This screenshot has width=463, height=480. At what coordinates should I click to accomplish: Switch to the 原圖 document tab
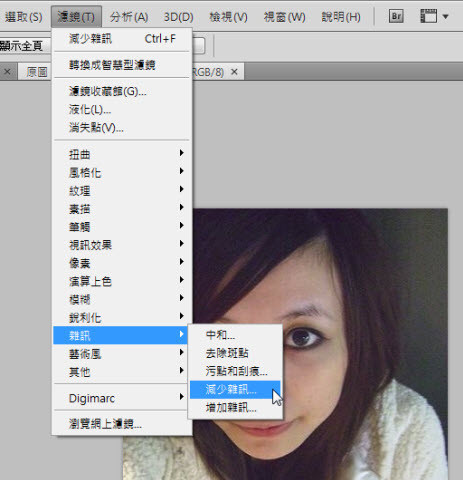pyautogui.click(x=37, y=72)
